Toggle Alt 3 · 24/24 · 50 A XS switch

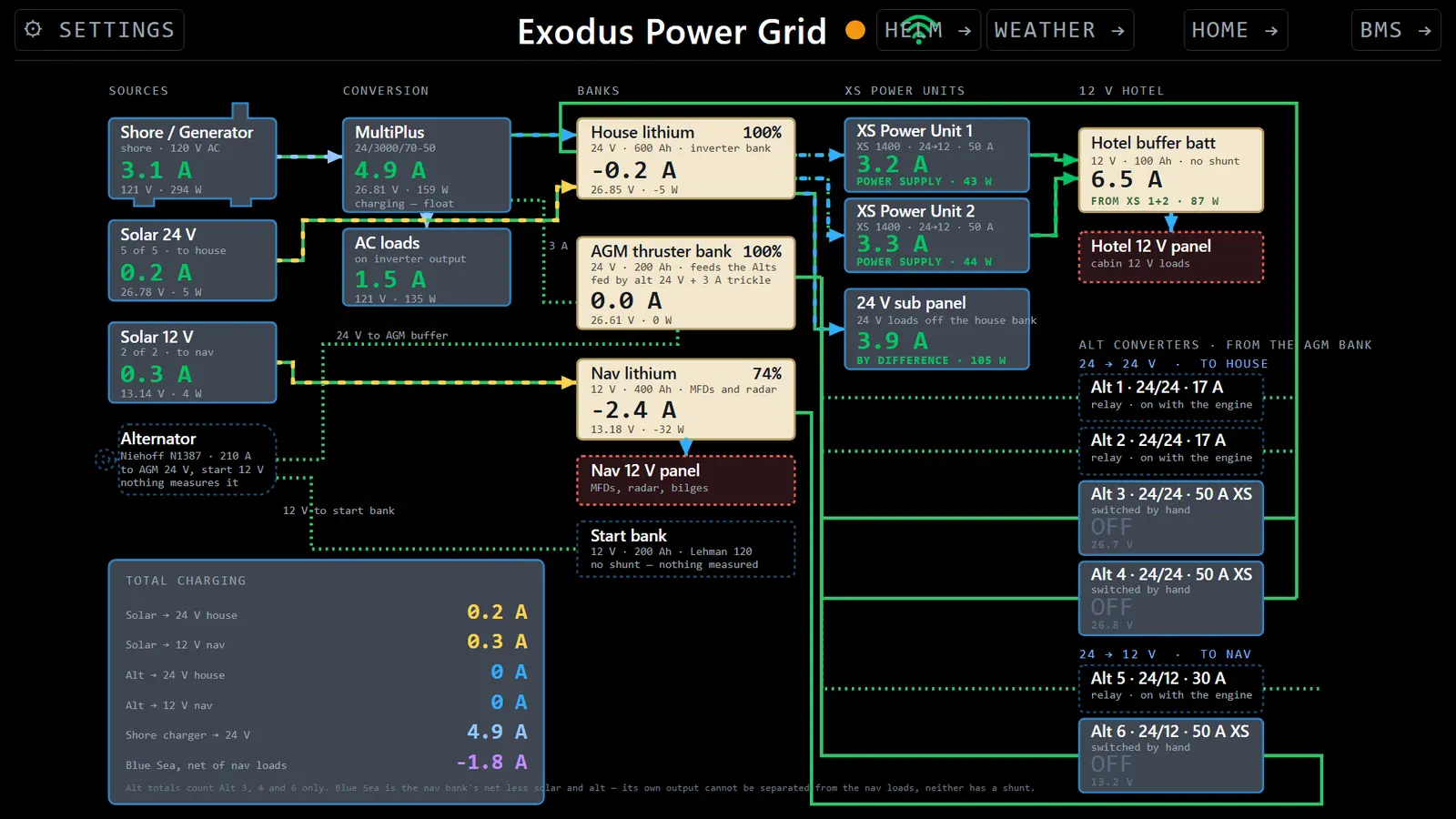[x=1171, y=517]
